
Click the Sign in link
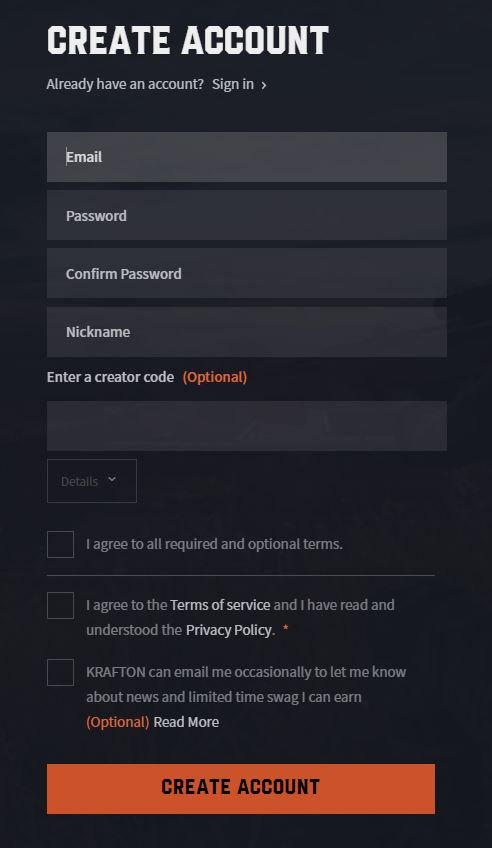click(232, 84)
